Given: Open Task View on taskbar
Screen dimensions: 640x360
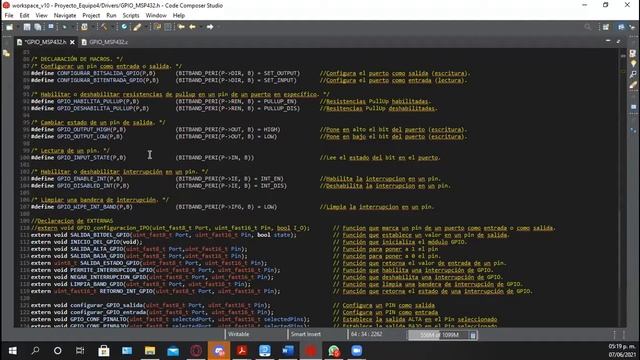Looking at the screenshot, I should tap(80, 351).
